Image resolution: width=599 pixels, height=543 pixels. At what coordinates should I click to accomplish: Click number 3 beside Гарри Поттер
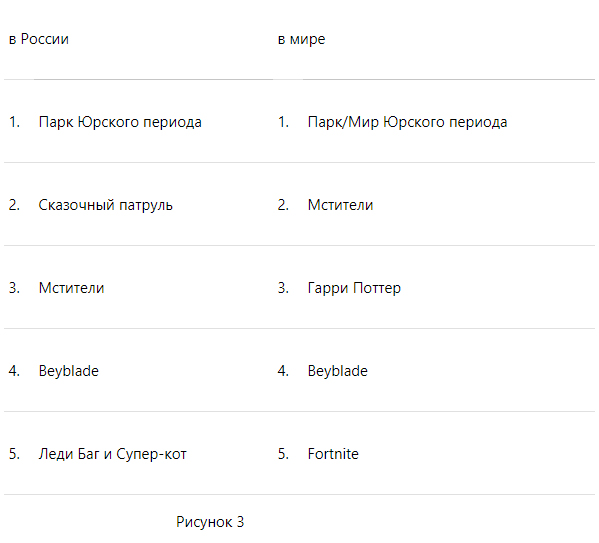point(283,288)
